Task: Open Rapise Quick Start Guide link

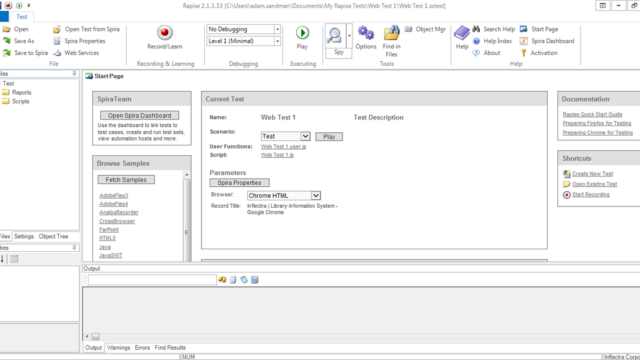Action: pyautogui.click(x=592, y=114)
